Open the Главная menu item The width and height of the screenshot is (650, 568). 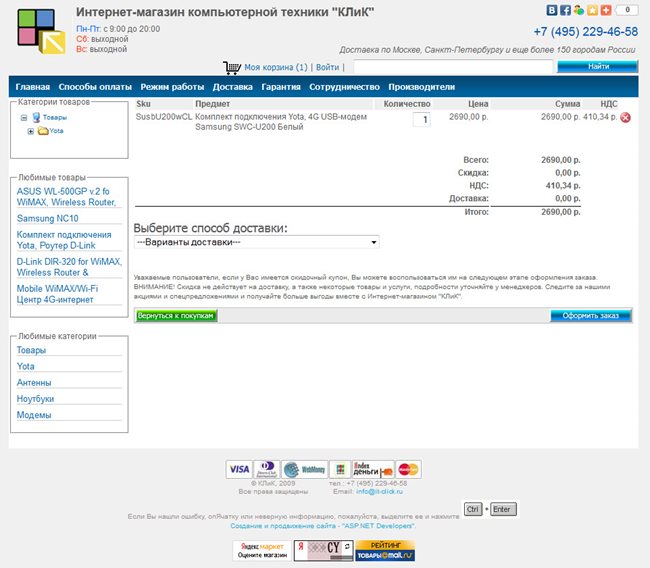33,87
